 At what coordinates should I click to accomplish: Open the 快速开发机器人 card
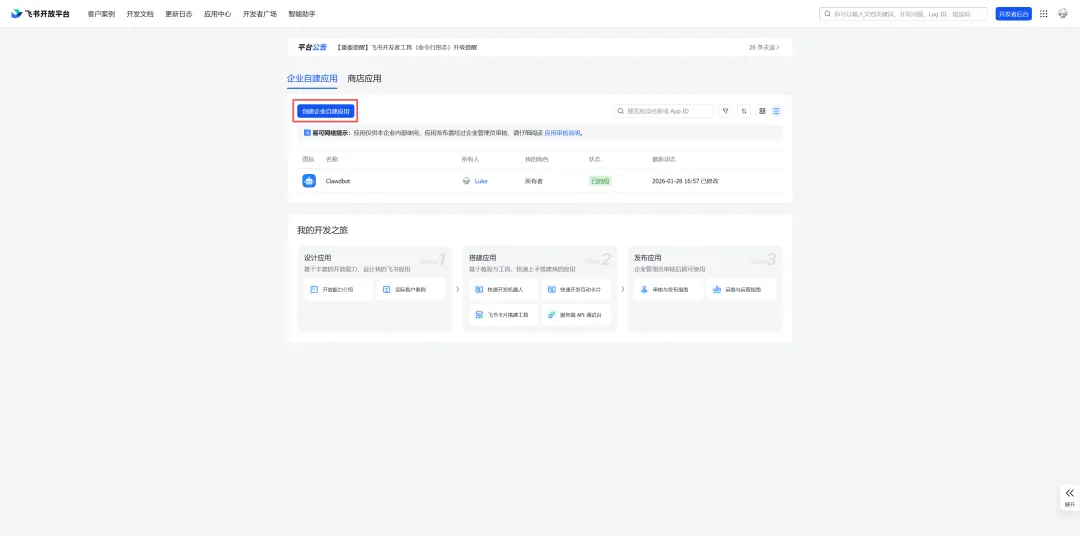[x=503, y=289]
